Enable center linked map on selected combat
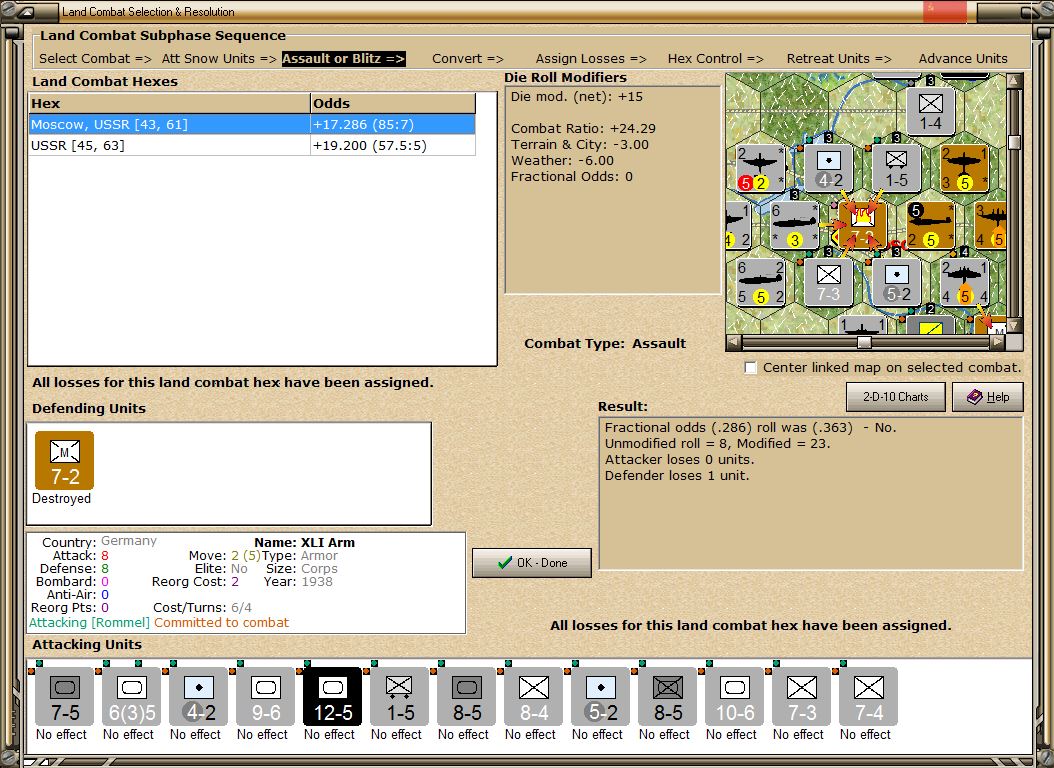Screen dimensions: 1054x768 tap(750, 367)
